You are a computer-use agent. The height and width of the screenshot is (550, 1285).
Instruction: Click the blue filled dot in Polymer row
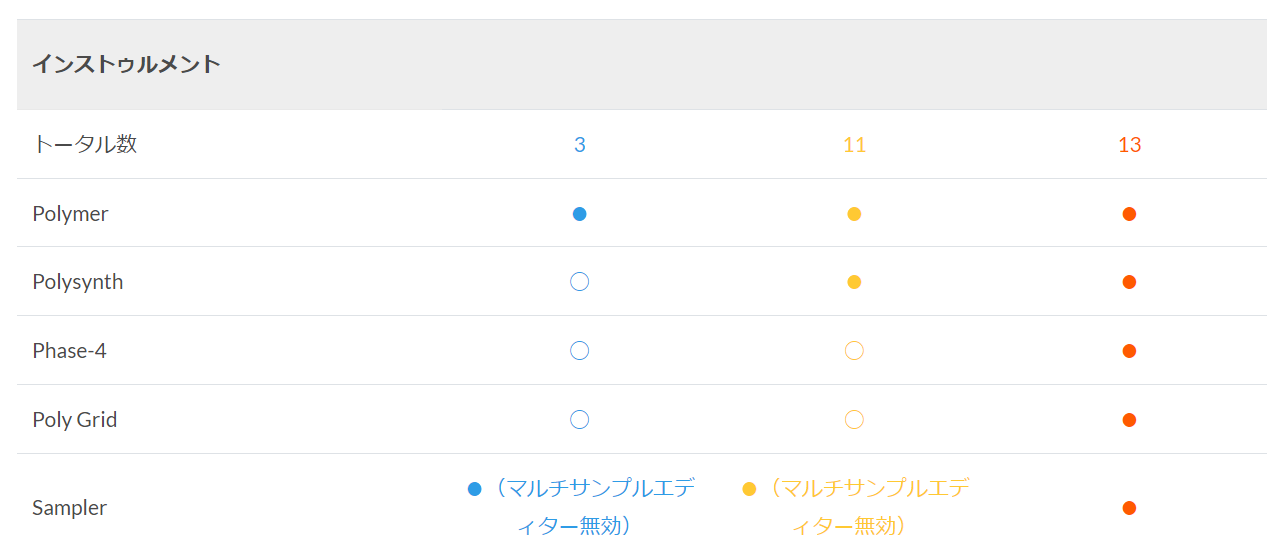point(579,214)
